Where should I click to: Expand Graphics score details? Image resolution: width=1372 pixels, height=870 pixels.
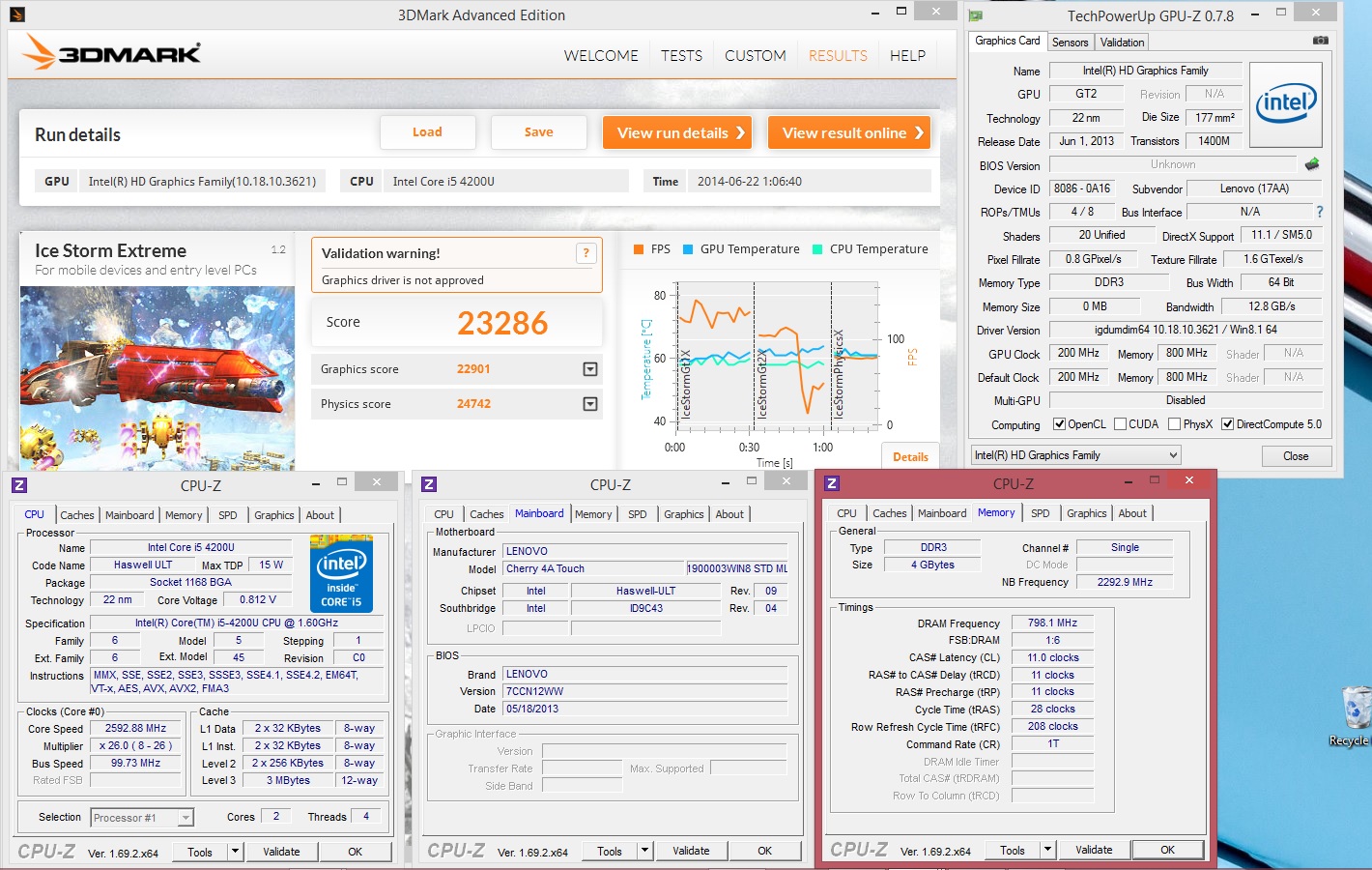[x=590, y=369]
